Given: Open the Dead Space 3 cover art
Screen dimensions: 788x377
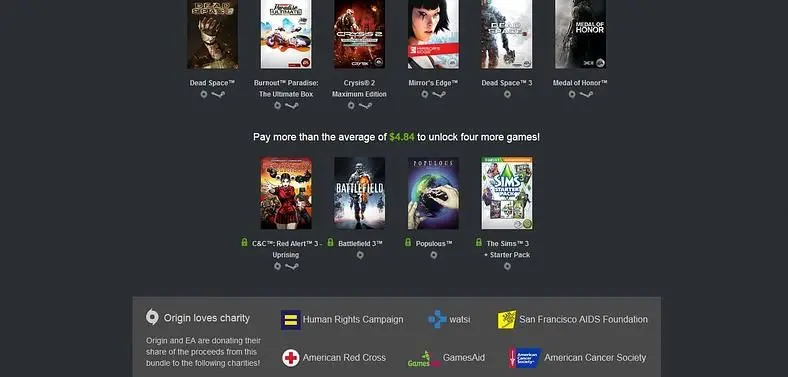Looking at the screenshot, I should 507,34.
